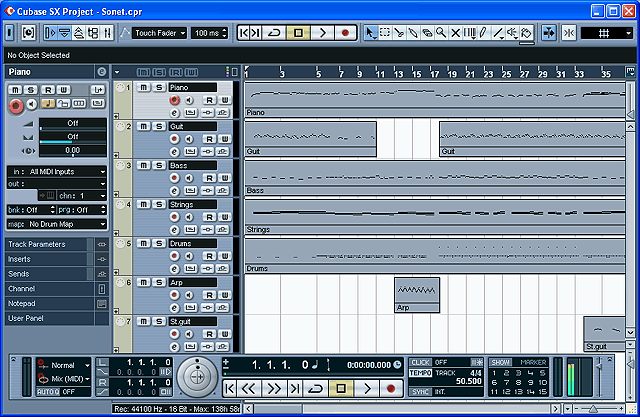Select the Zoom magnifier tool
640x417 pixels.
click(441, 33)
